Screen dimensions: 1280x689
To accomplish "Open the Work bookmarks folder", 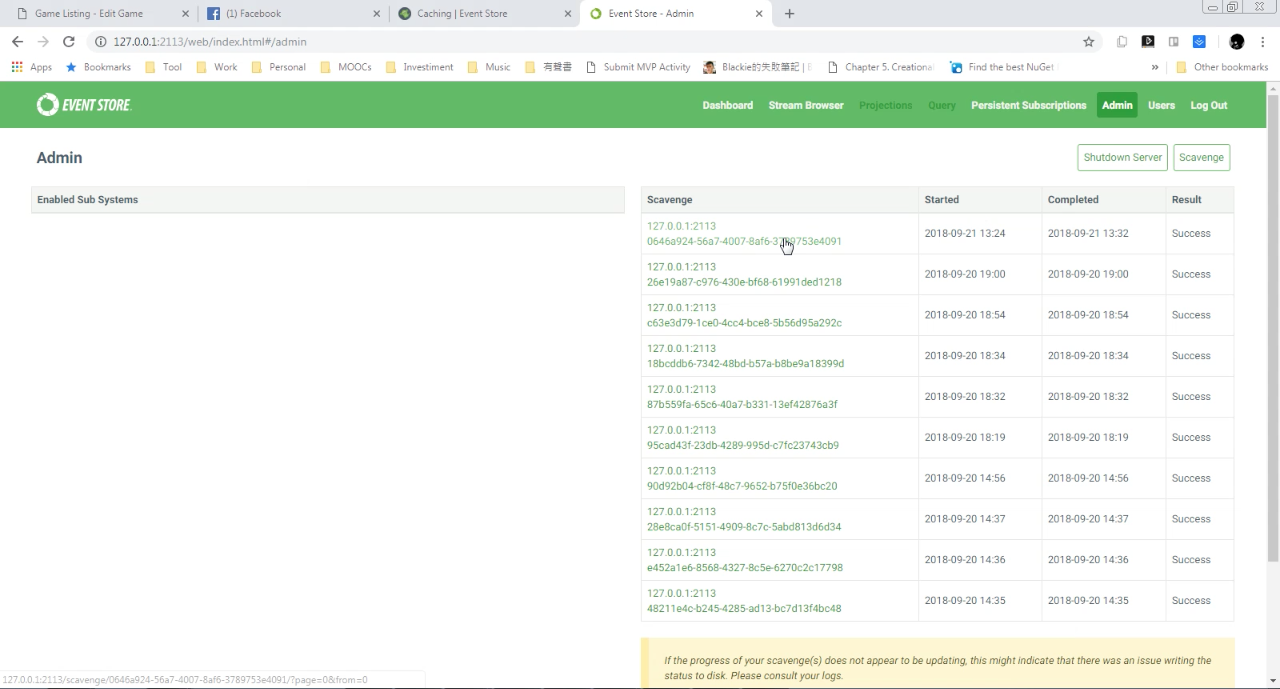I will pyautogui.click(x=216, y=67).
